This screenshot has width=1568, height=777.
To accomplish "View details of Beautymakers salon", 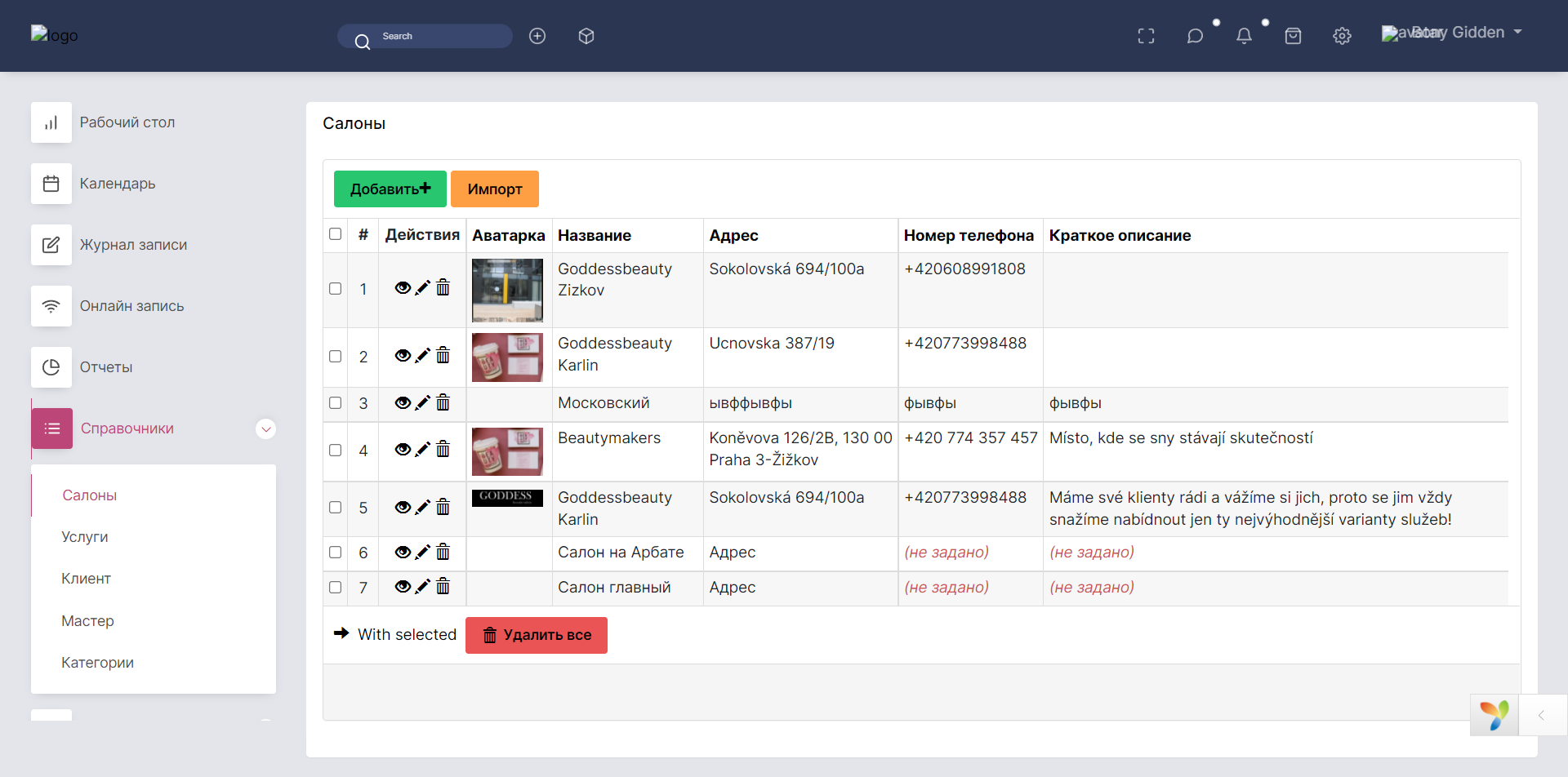I will [x=403, y=450].
